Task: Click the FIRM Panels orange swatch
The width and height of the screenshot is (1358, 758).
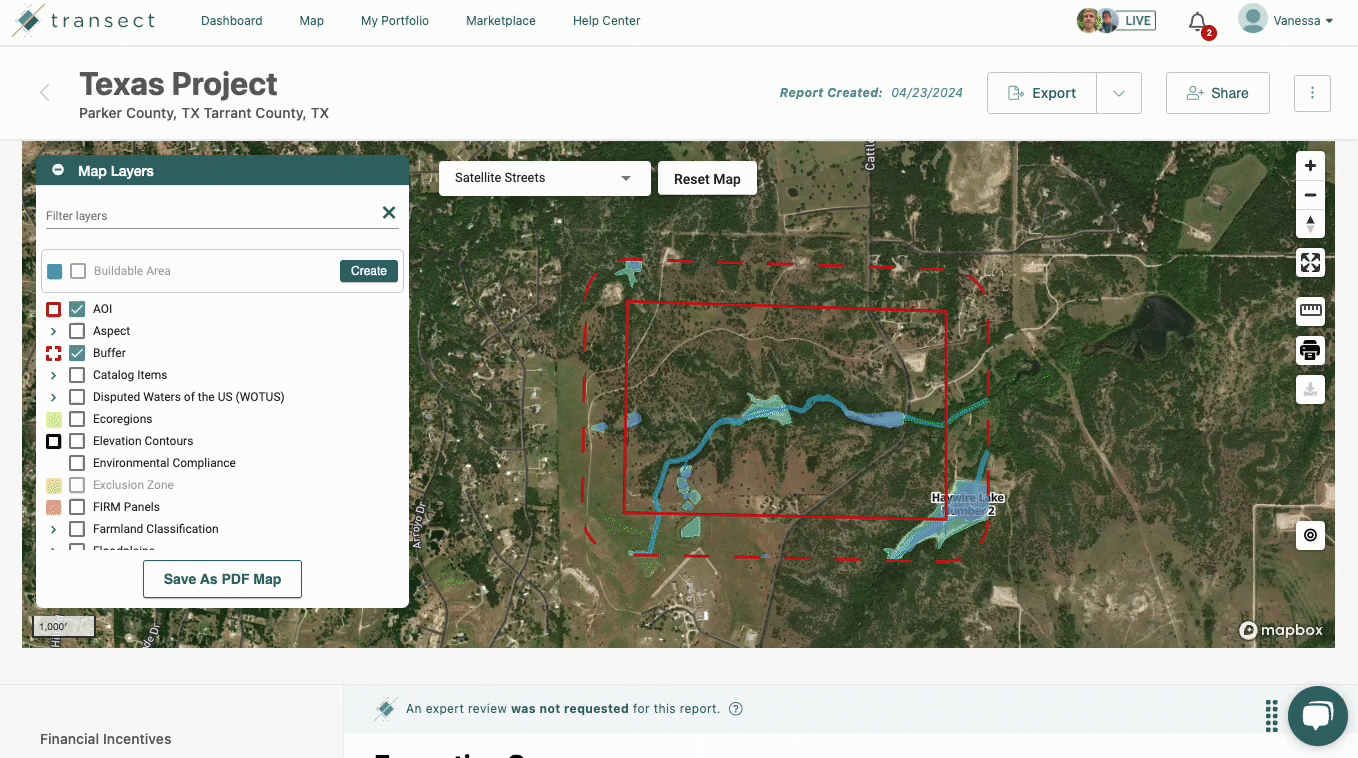Action: pos(54,507)
